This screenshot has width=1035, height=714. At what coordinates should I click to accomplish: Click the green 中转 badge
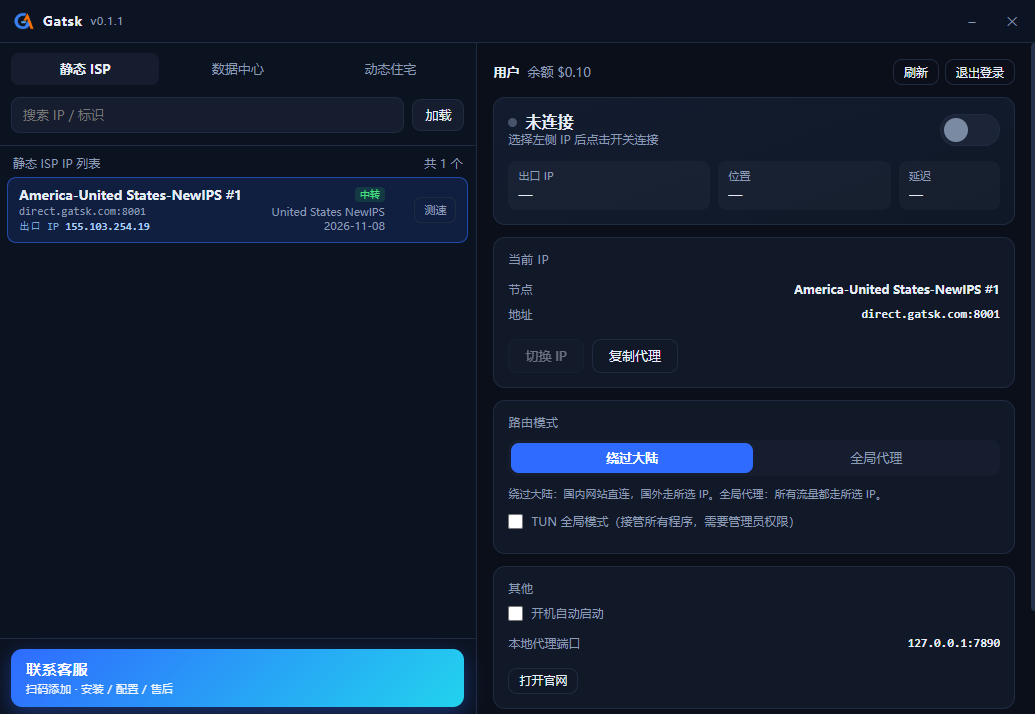point(370,195)
